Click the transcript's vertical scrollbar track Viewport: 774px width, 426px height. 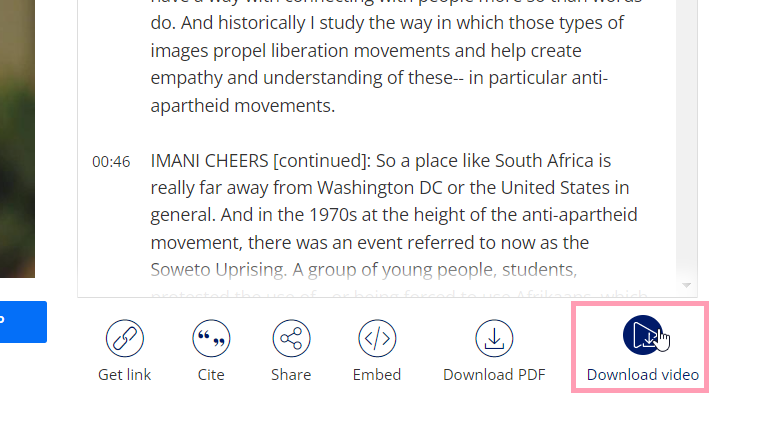(x=687, y=150)
